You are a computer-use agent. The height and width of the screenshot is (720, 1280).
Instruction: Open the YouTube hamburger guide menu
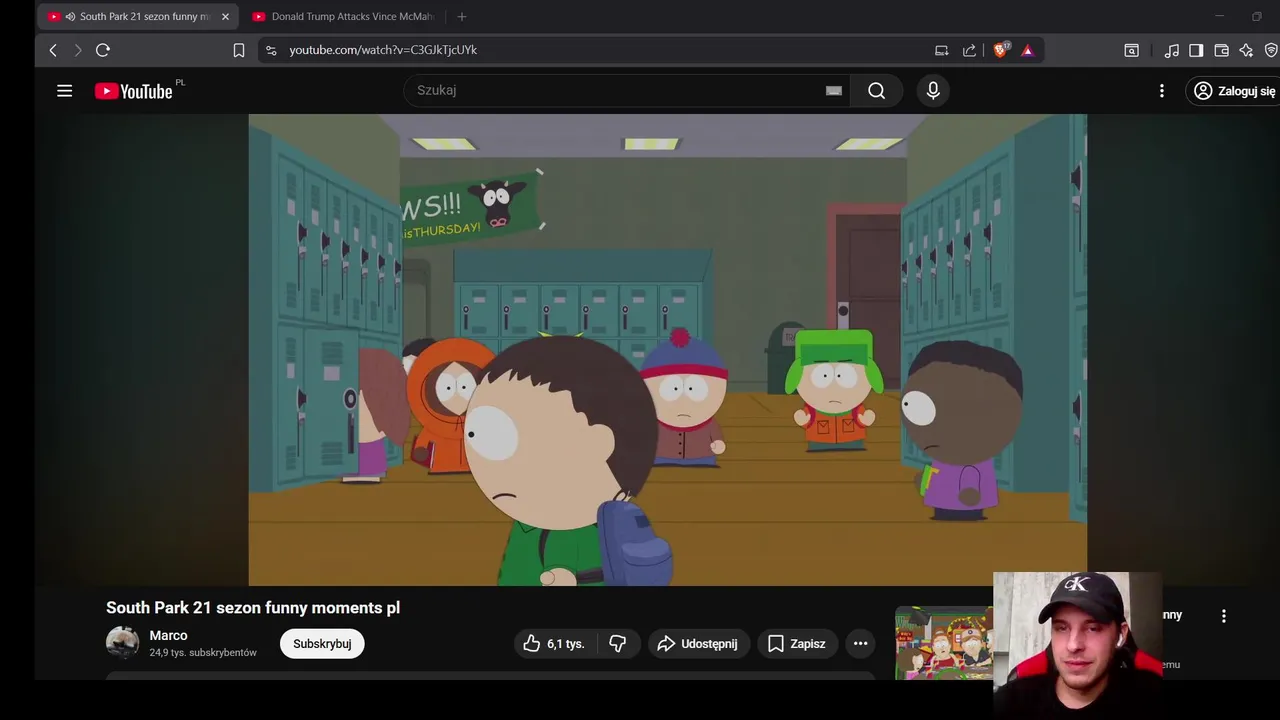65,91
